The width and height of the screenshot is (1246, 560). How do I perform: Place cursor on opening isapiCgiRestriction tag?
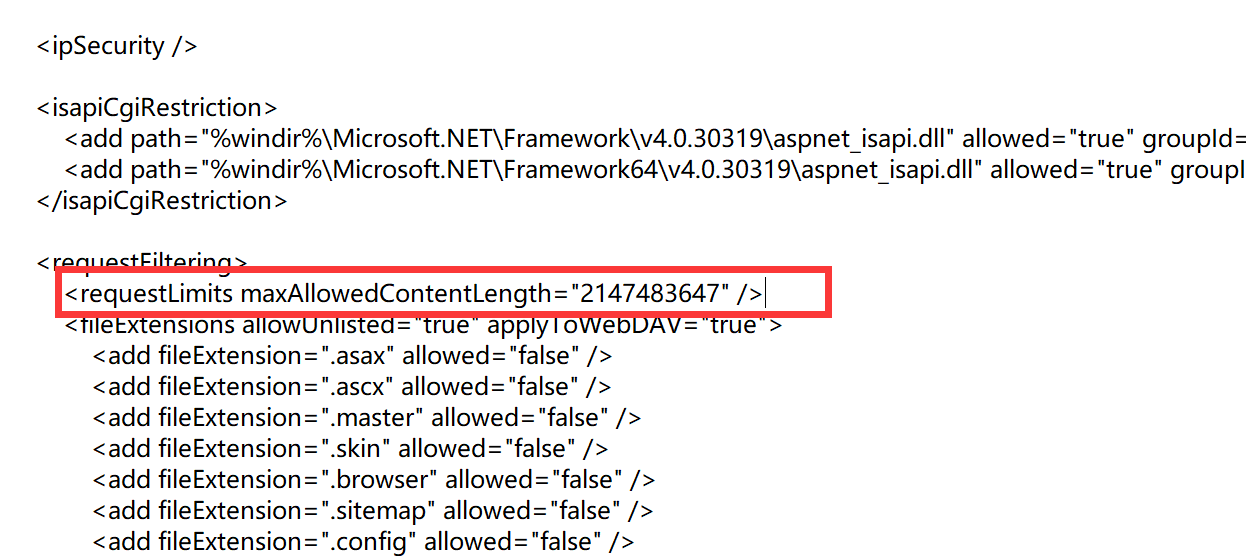(x=156, y=108)
